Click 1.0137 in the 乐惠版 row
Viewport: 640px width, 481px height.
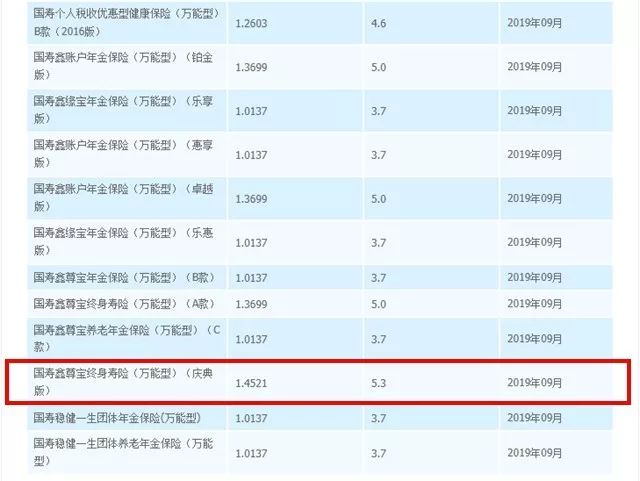251,243
